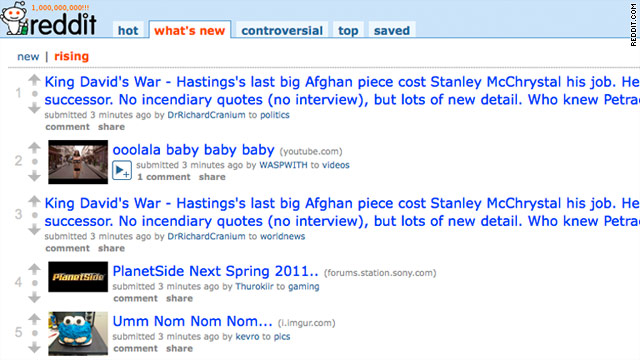Upvote the worldnews King David's War post

click(x=34, y=201)
